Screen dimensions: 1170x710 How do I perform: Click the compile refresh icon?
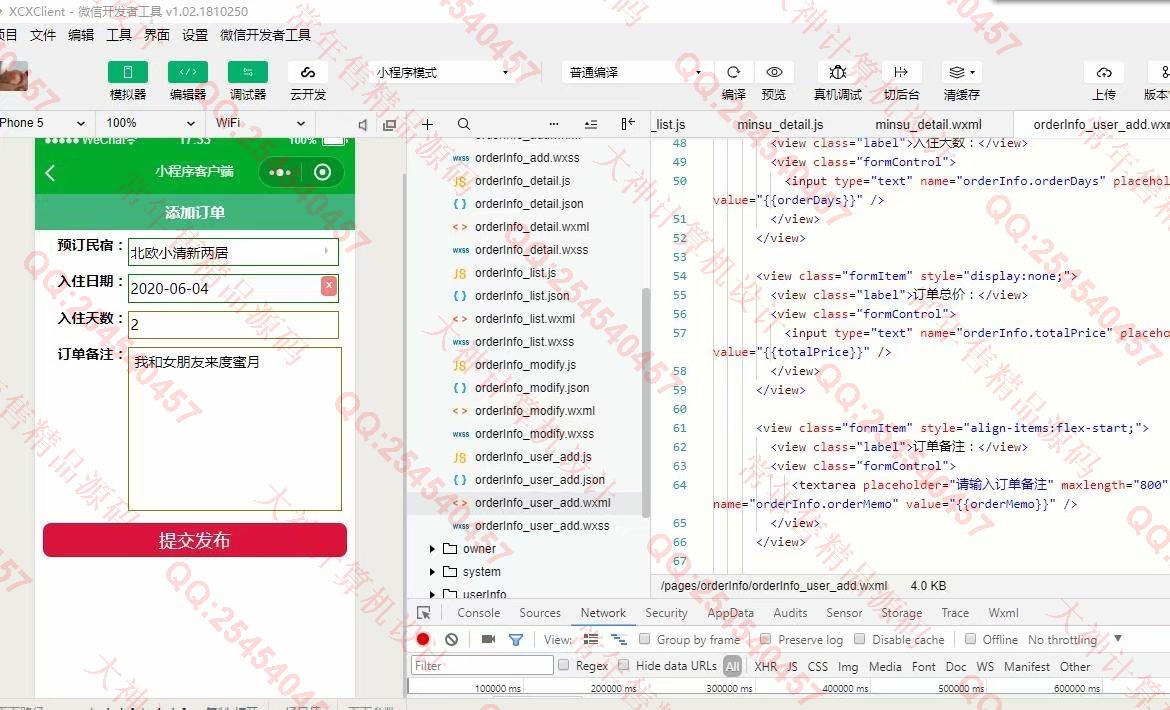click(x=733, y=72)
